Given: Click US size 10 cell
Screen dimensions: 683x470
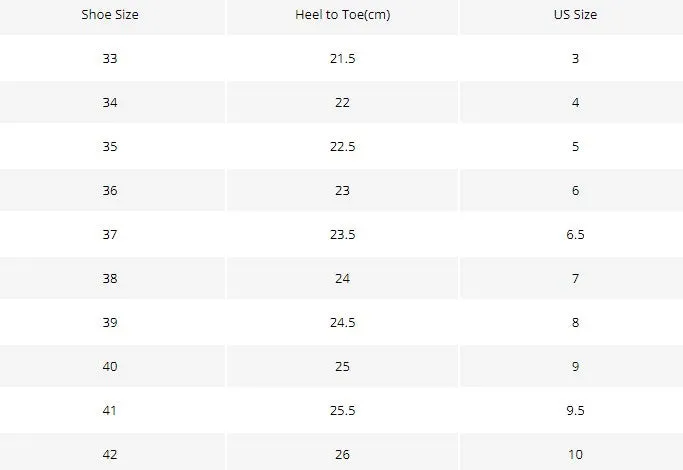Looking at the screenshot, I should (x=575, y=454).
